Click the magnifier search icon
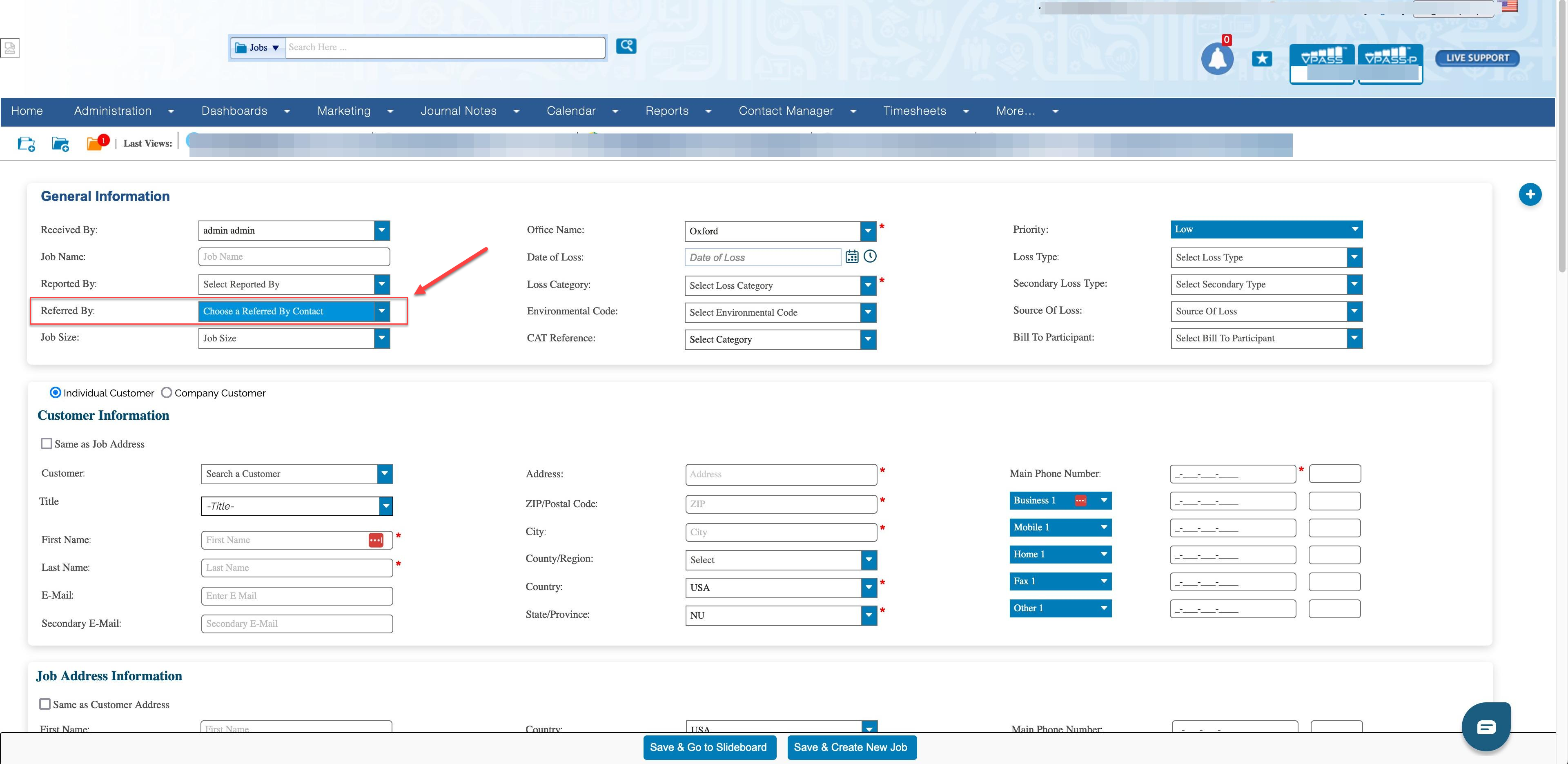 tap(626, 46)
